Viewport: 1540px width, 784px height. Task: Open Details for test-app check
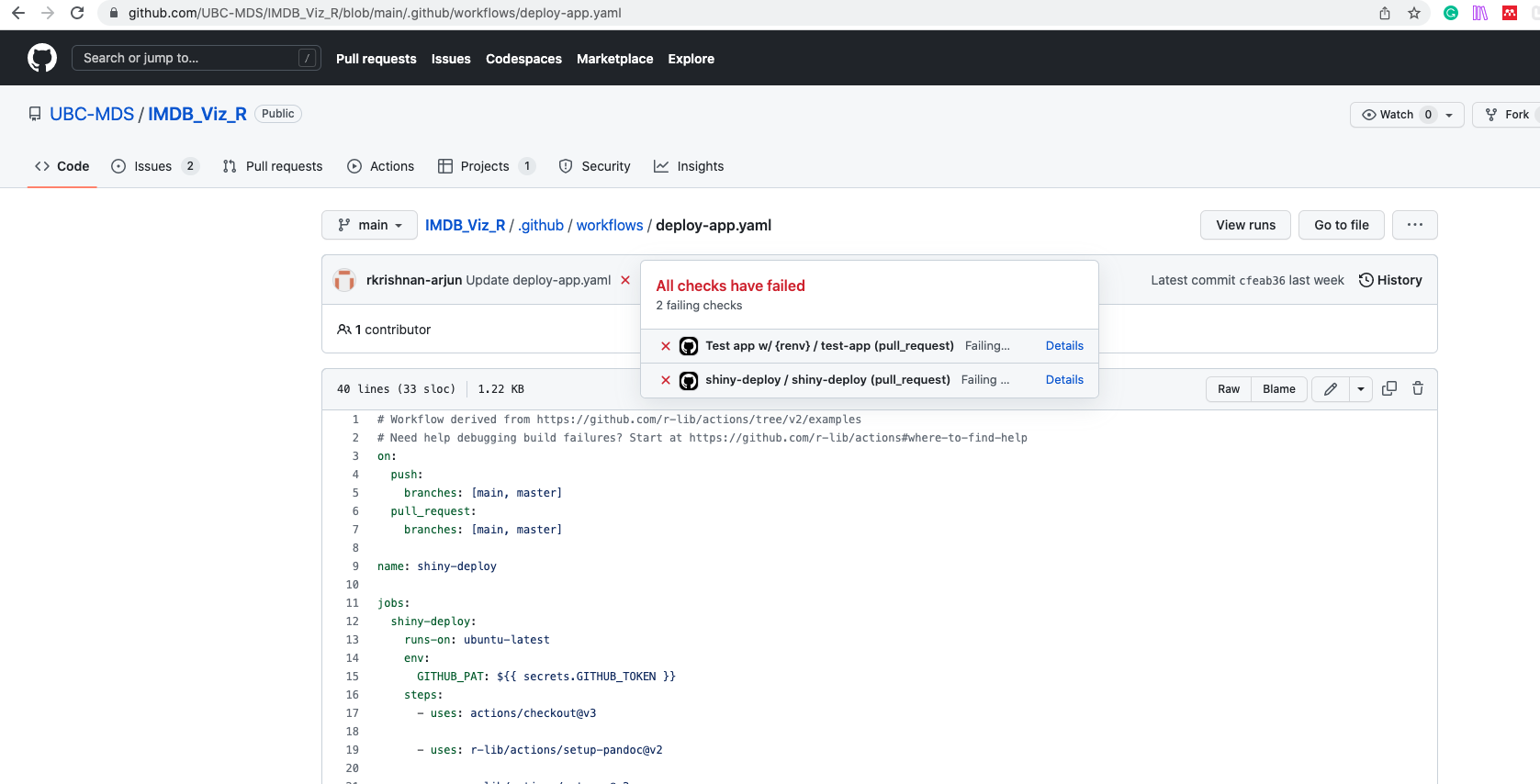pos(1064,346)
